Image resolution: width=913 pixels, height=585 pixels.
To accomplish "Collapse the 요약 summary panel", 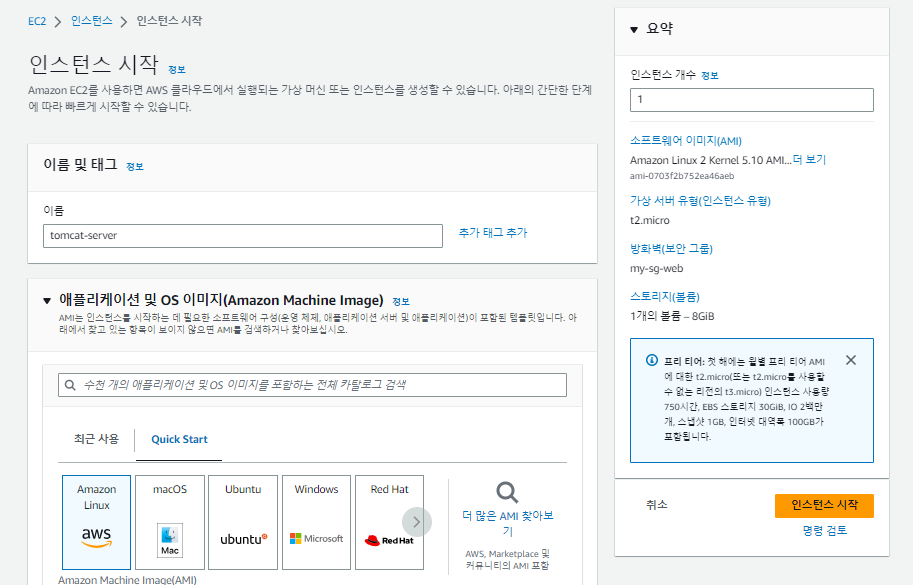I will pyautogui.click(x=634, y=29).
